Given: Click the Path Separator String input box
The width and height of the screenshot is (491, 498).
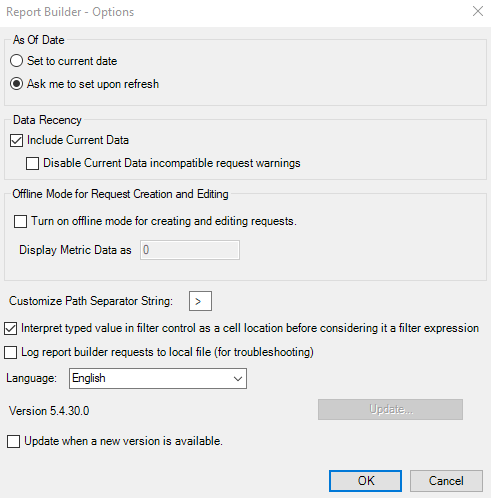Looking at the screenshot, I should (200, 301).
